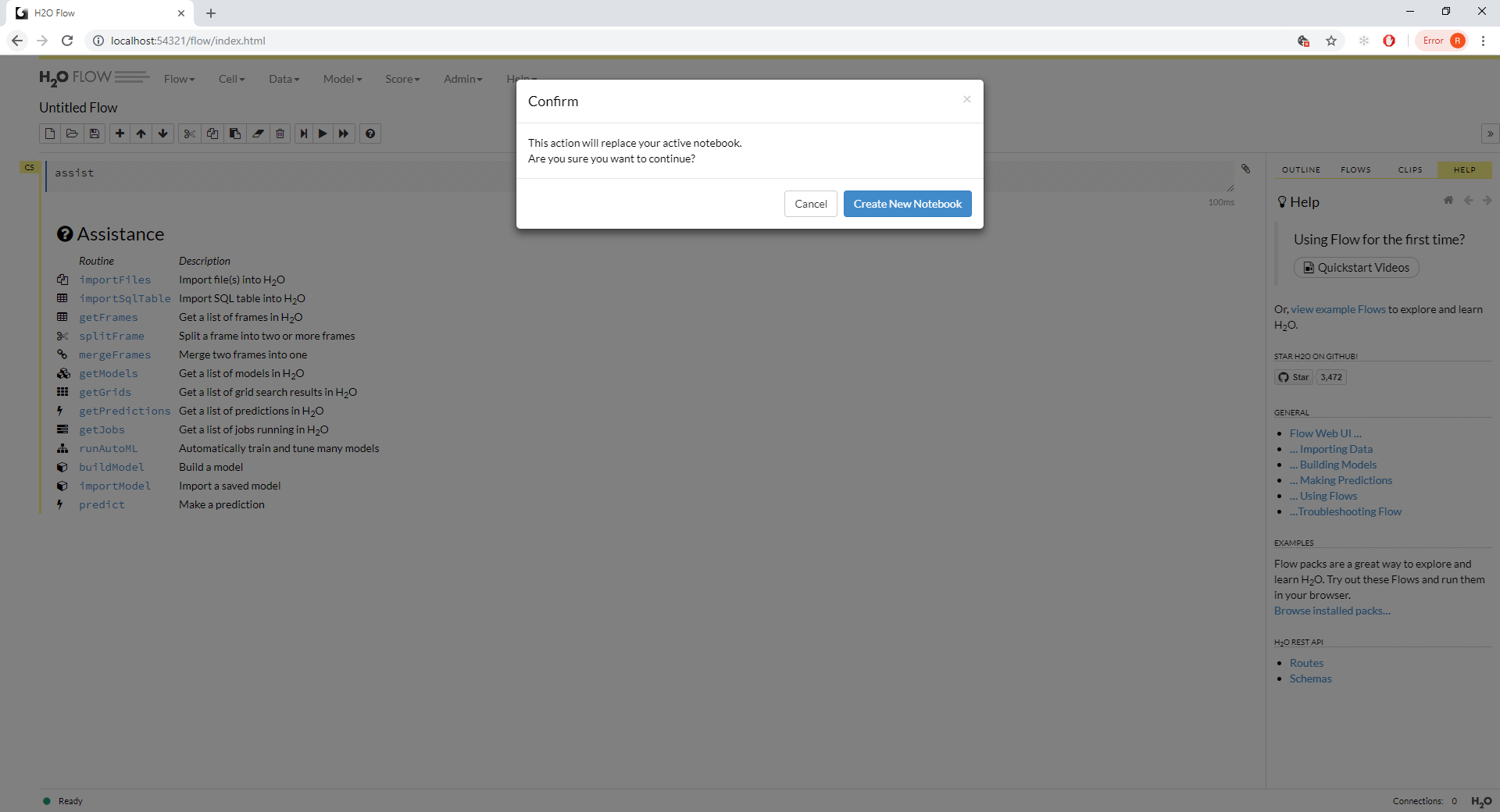Click the browser reload button
Image resolution: width=1500 pixels, height=812 pixels.
pyautogui.click(x=67, y=41)
